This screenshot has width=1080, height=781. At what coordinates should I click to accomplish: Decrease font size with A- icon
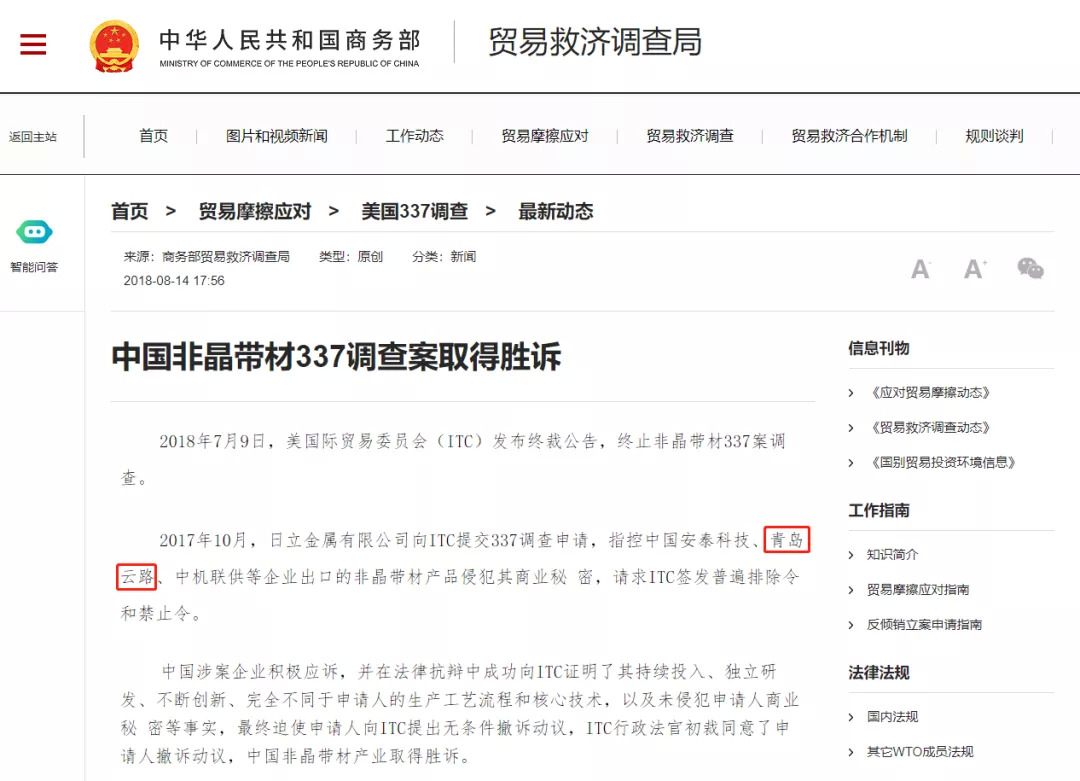(x=921, y=269)
